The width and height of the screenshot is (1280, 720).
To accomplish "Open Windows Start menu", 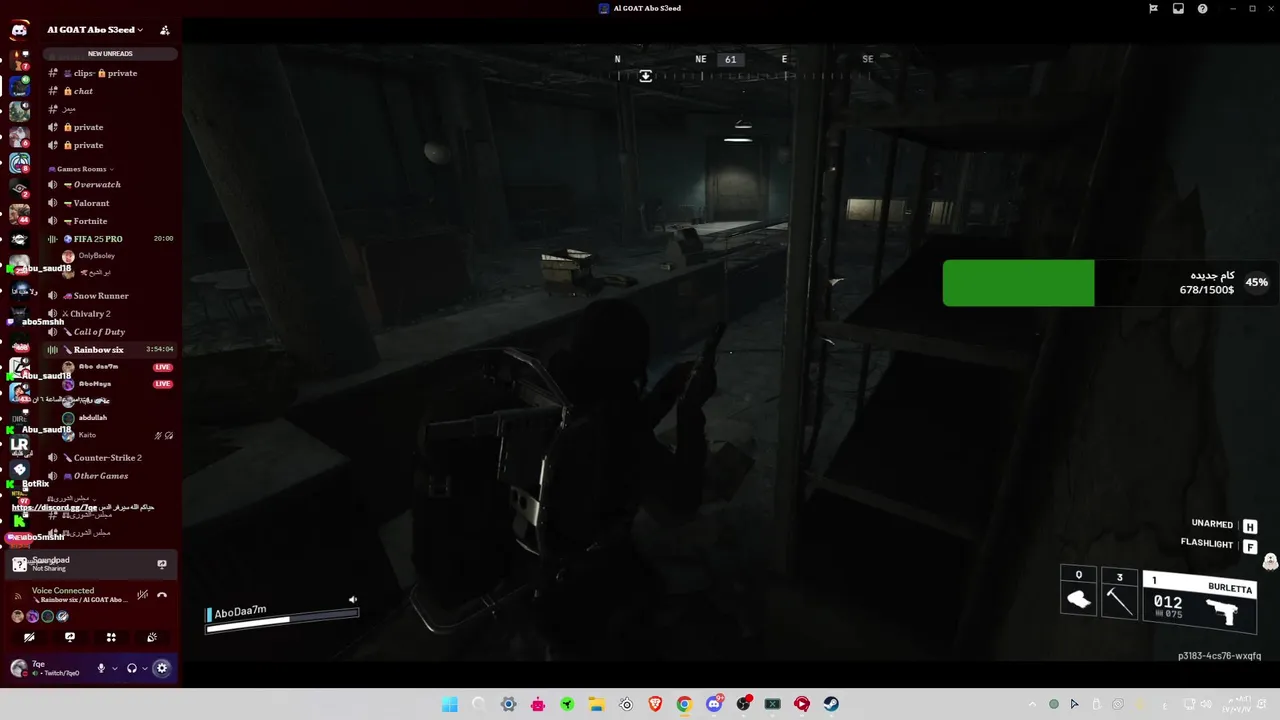I will (450, 704).
